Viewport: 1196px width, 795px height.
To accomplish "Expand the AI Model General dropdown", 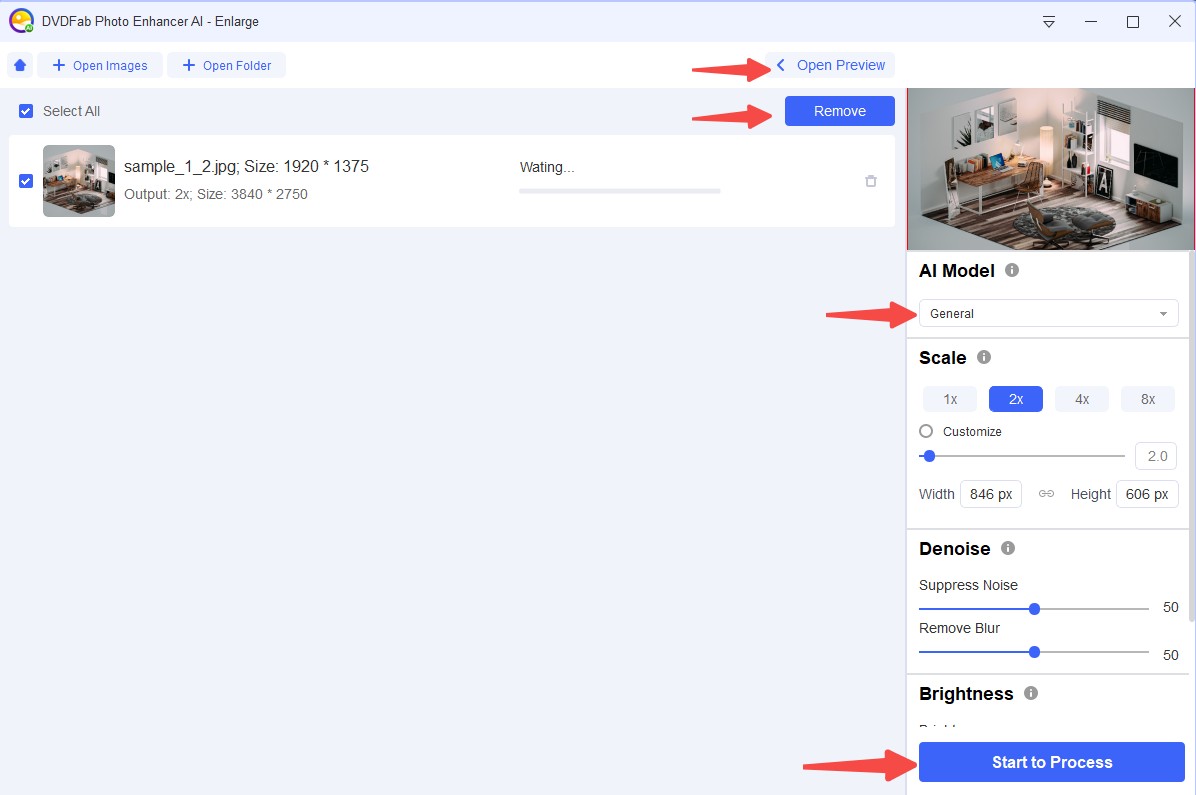I will [x=1048, y=313].
